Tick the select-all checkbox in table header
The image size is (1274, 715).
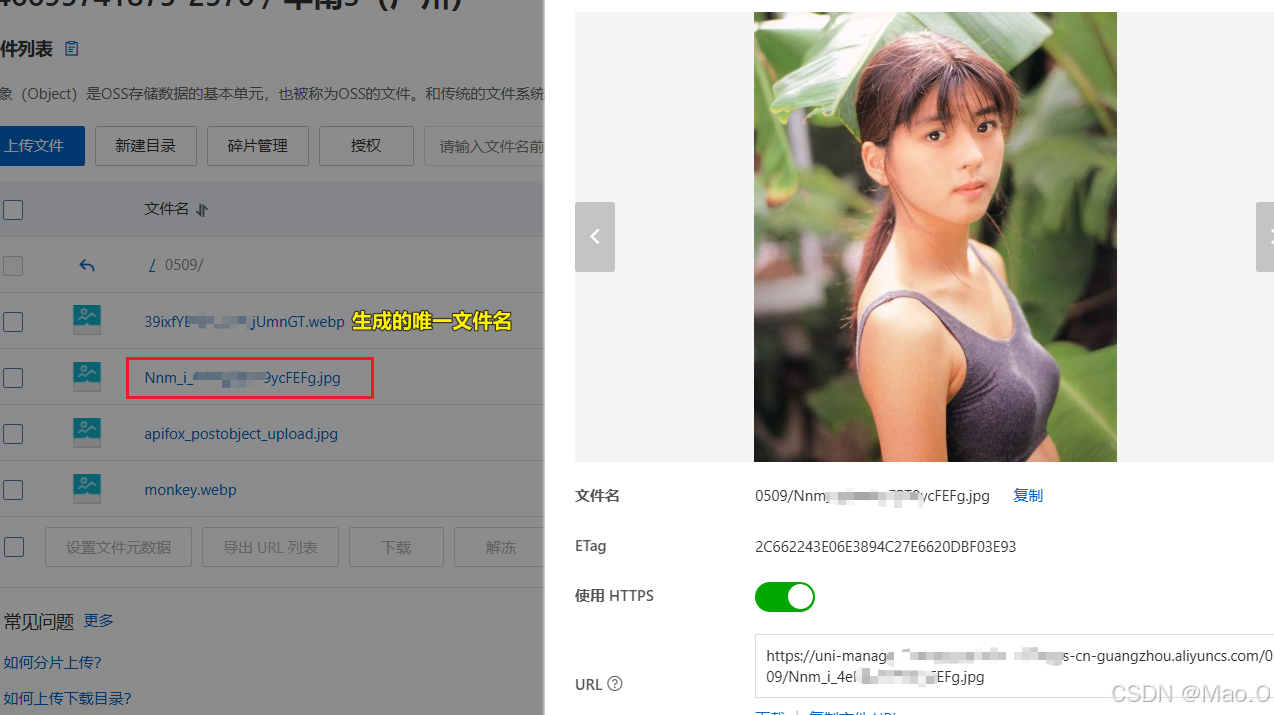coord(13,210)
